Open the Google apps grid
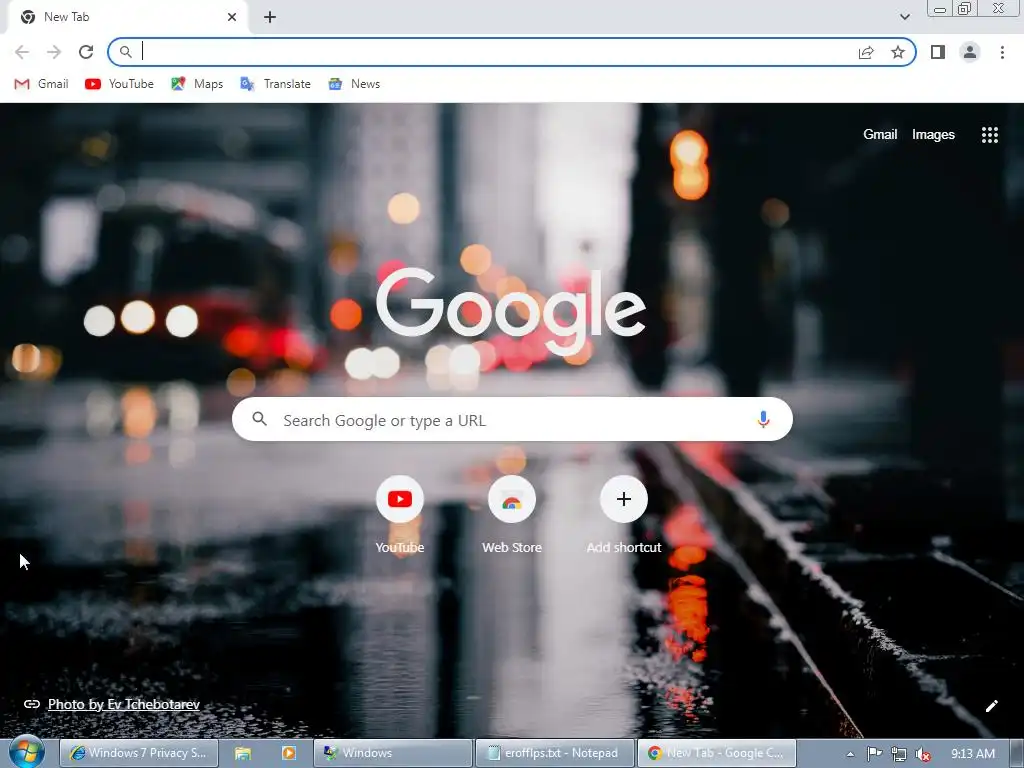1024x768 pixels. coord(989,135)
